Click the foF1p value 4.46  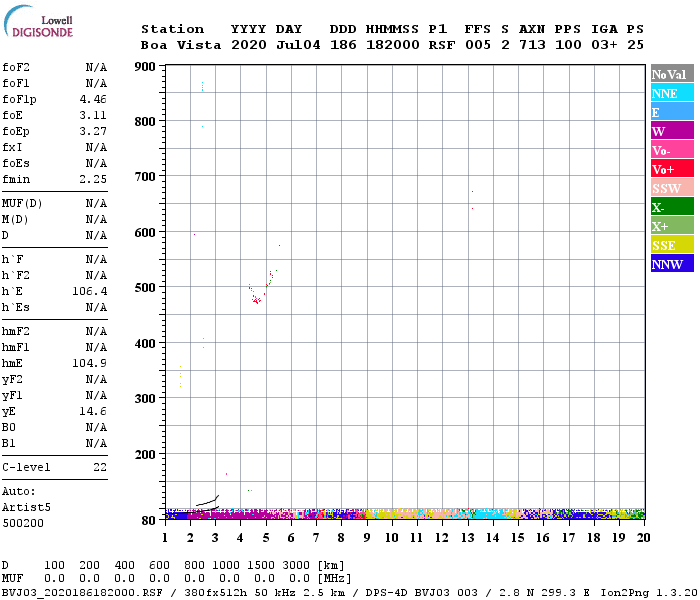pos(93,99)
